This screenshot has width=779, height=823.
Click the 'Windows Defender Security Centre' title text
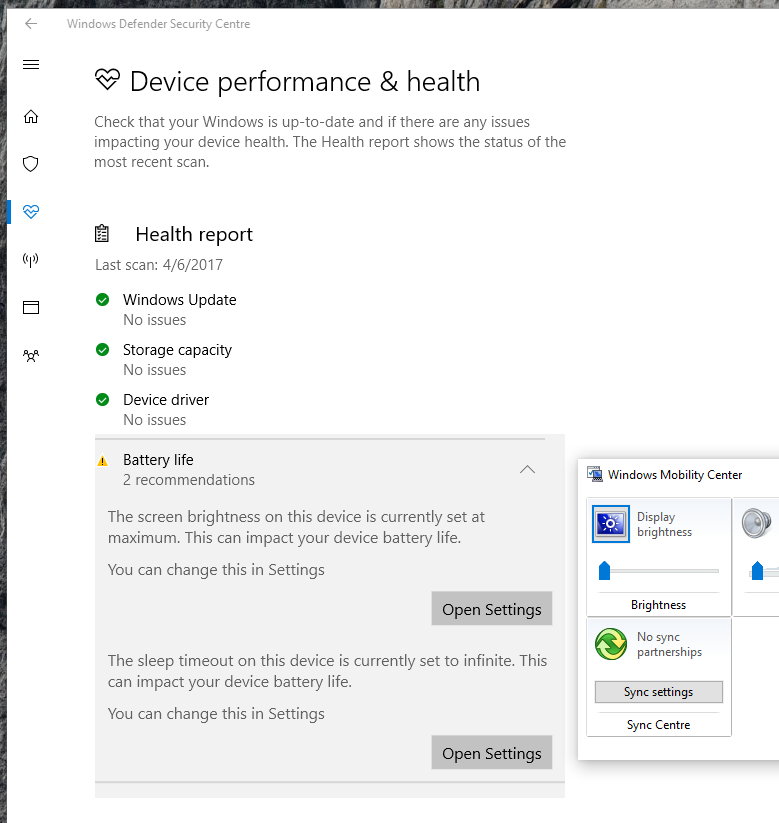click(159, 24)
